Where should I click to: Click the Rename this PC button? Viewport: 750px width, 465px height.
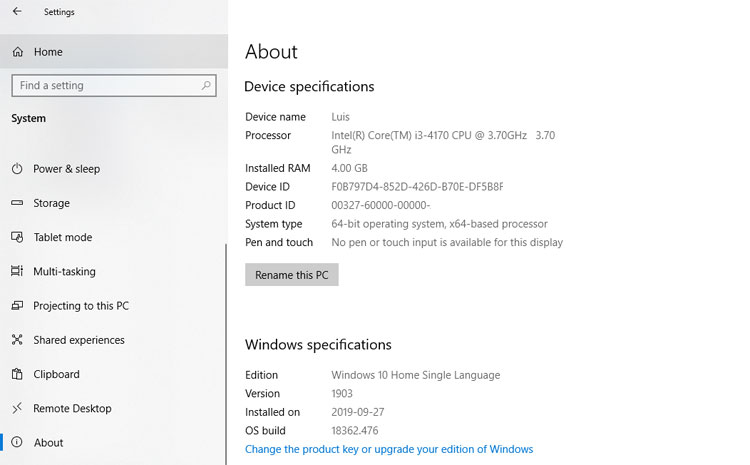point(292,275)
